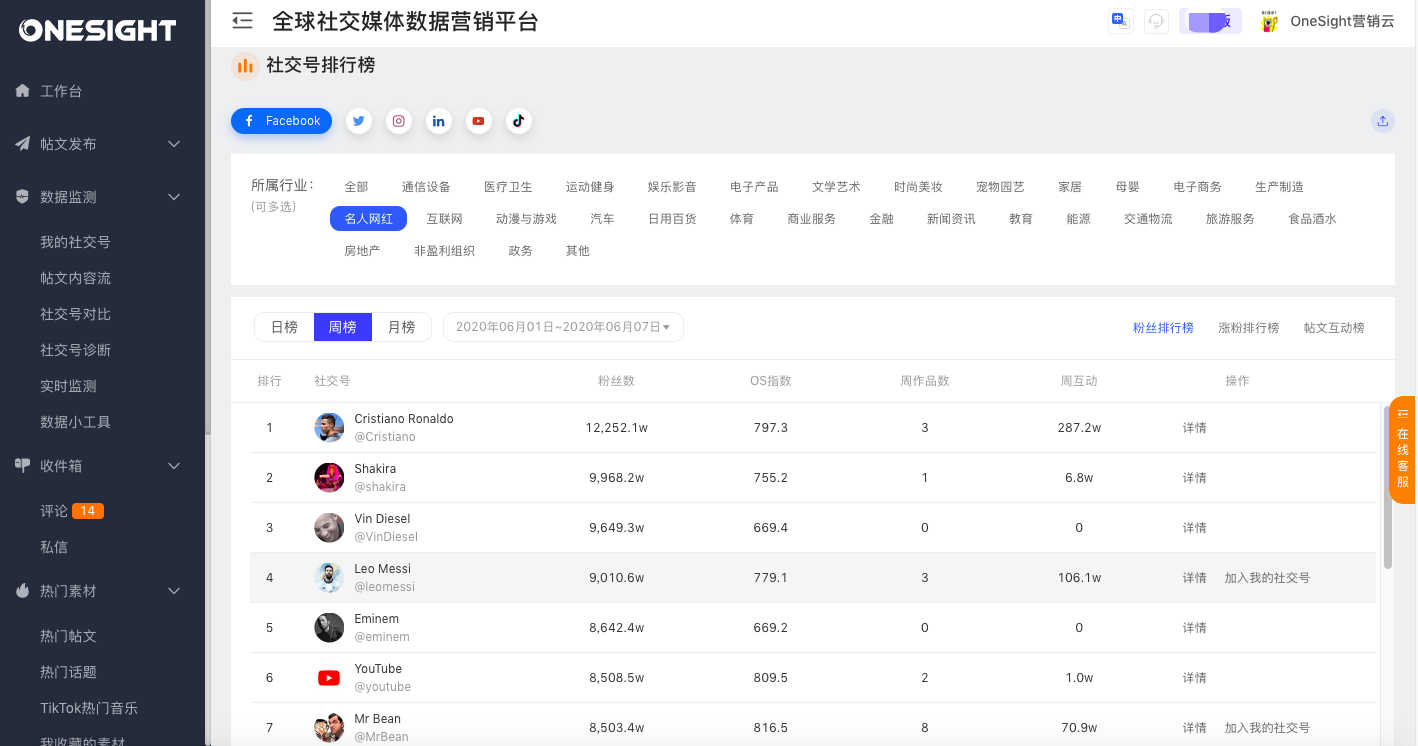Open TikTok热门音乐 in the sidebar
The width and height of the screenshot is (1418, 746).
click(x=89, y=708)
